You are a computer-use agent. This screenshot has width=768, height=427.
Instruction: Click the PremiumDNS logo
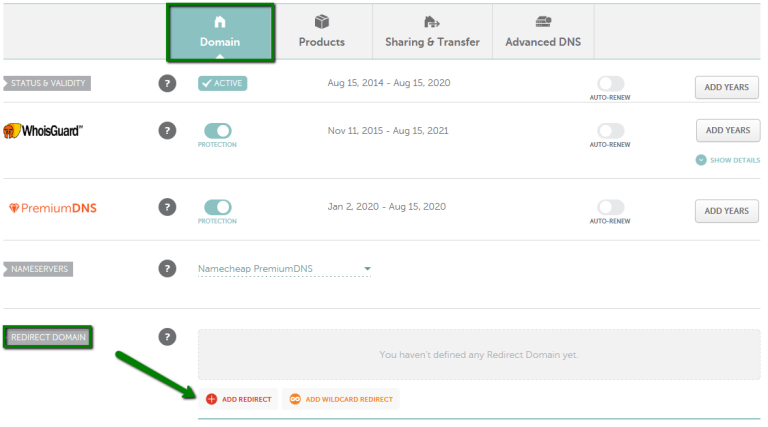[52, 208]
